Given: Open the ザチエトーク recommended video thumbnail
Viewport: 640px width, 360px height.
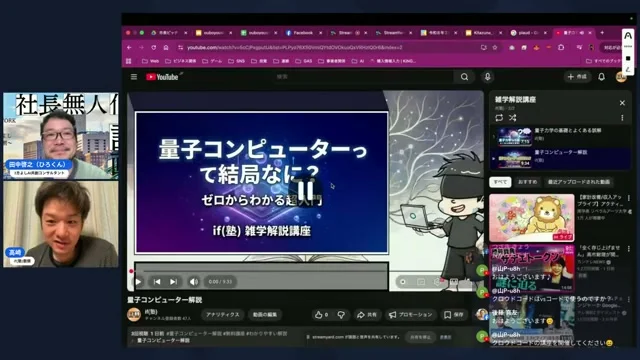Looking at the screenshot, I should click(532, 269).
